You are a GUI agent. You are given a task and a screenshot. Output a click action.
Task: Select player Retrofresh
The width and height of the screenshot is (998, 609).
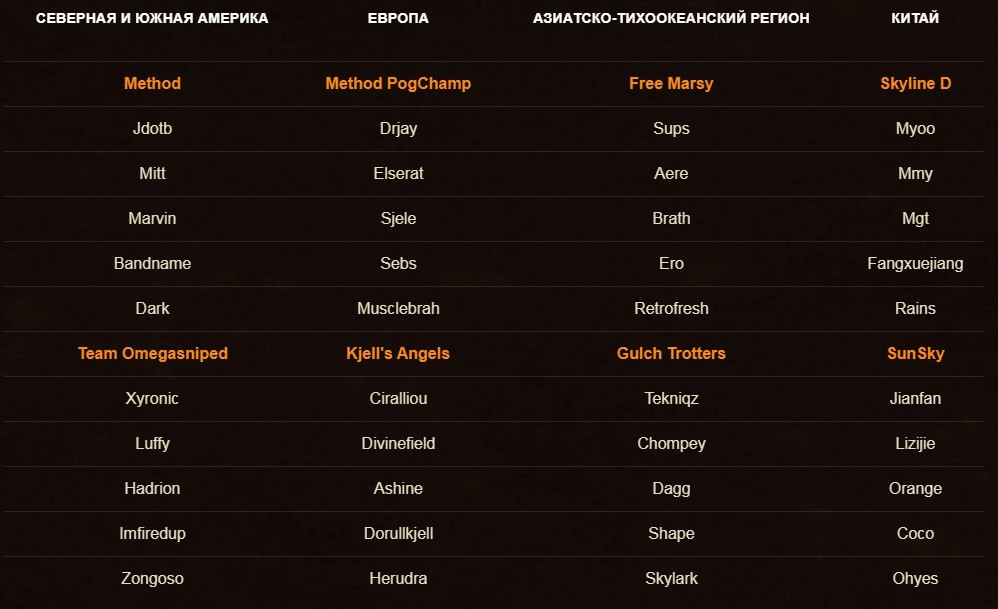(671, 309)
